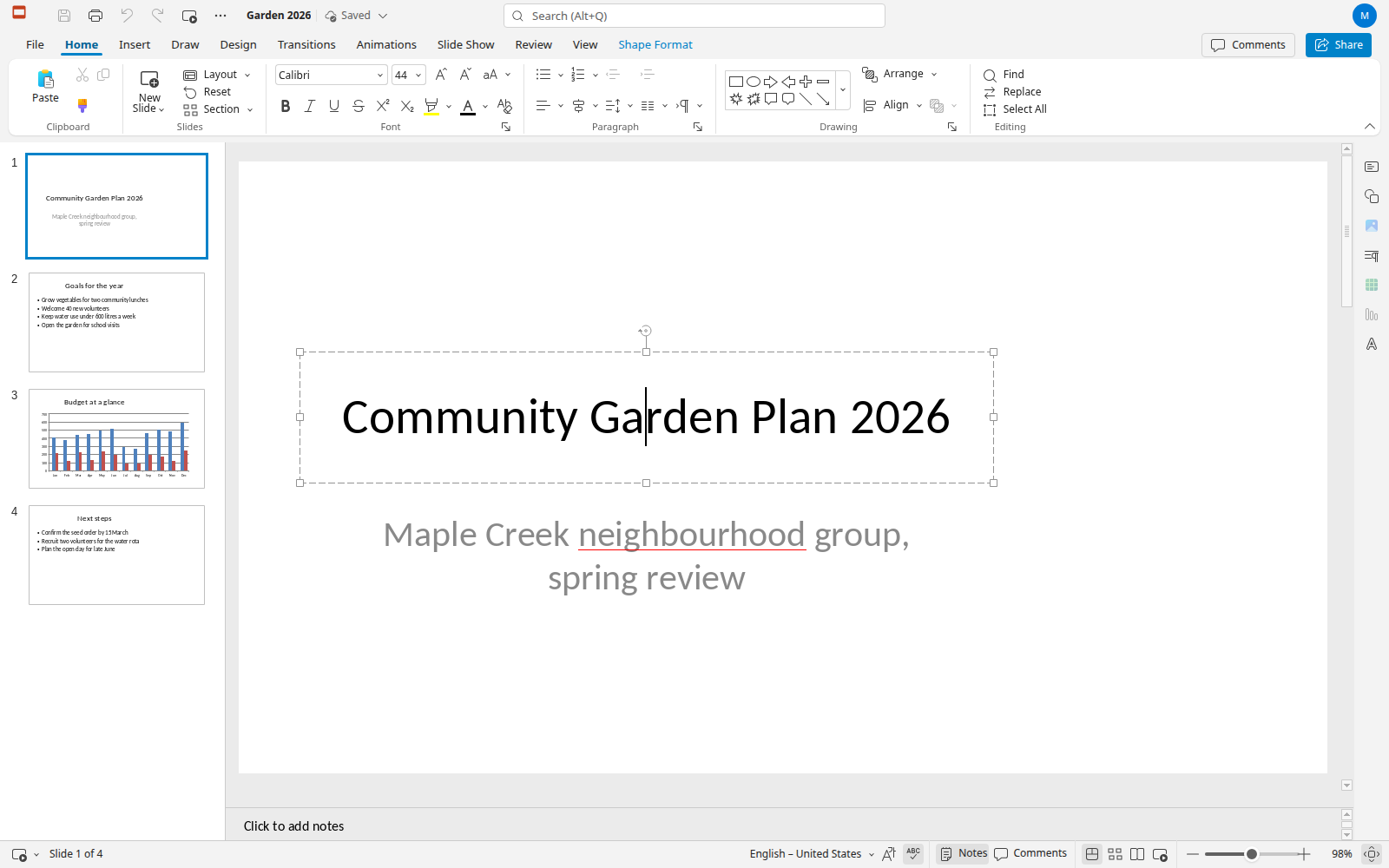
Task: Toggle Bold formatting
Action: coord(286,106)
